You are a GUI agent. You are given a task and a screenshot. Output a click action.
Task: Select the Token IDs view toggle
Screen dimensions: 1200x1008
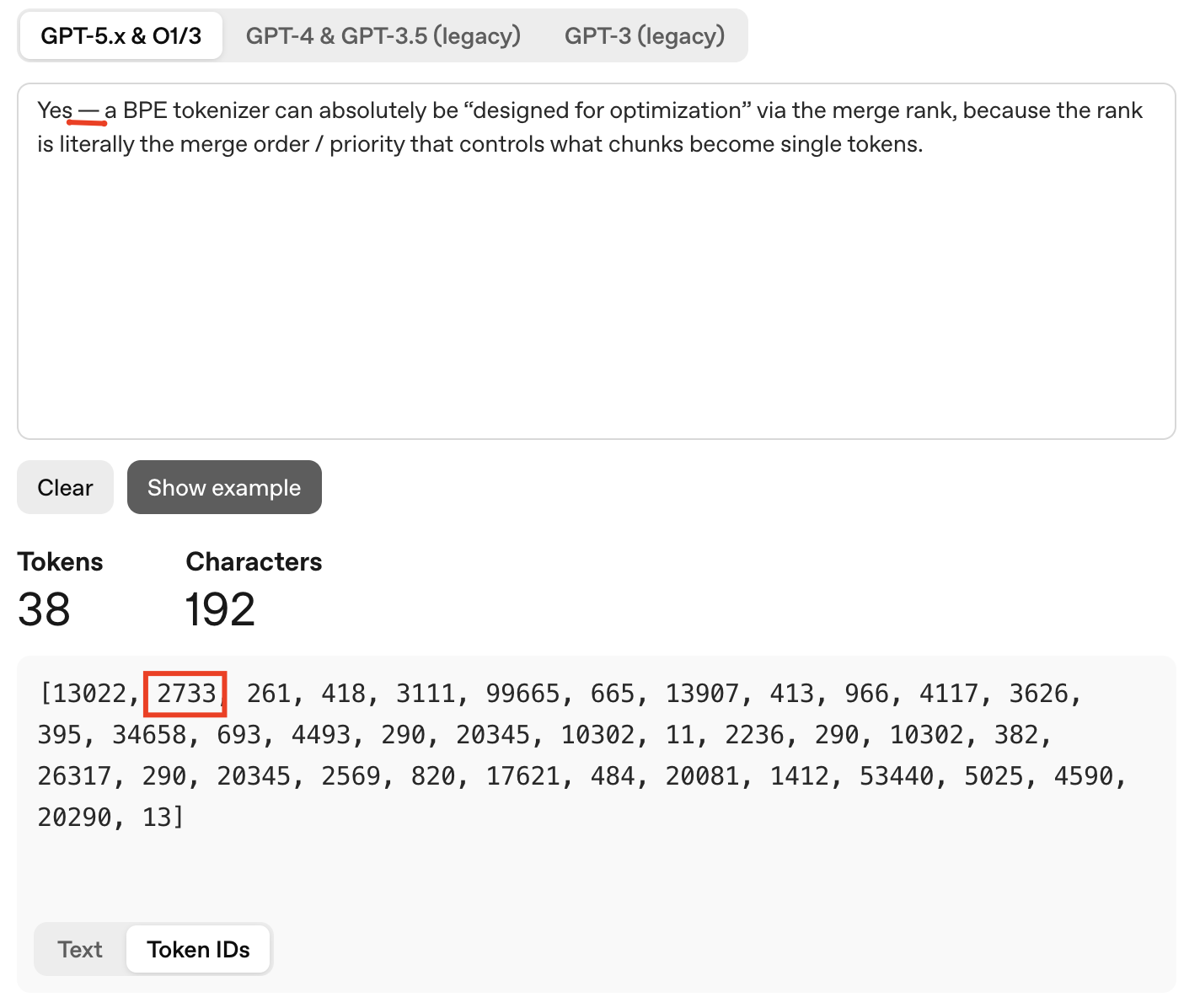tap(199, 949)
